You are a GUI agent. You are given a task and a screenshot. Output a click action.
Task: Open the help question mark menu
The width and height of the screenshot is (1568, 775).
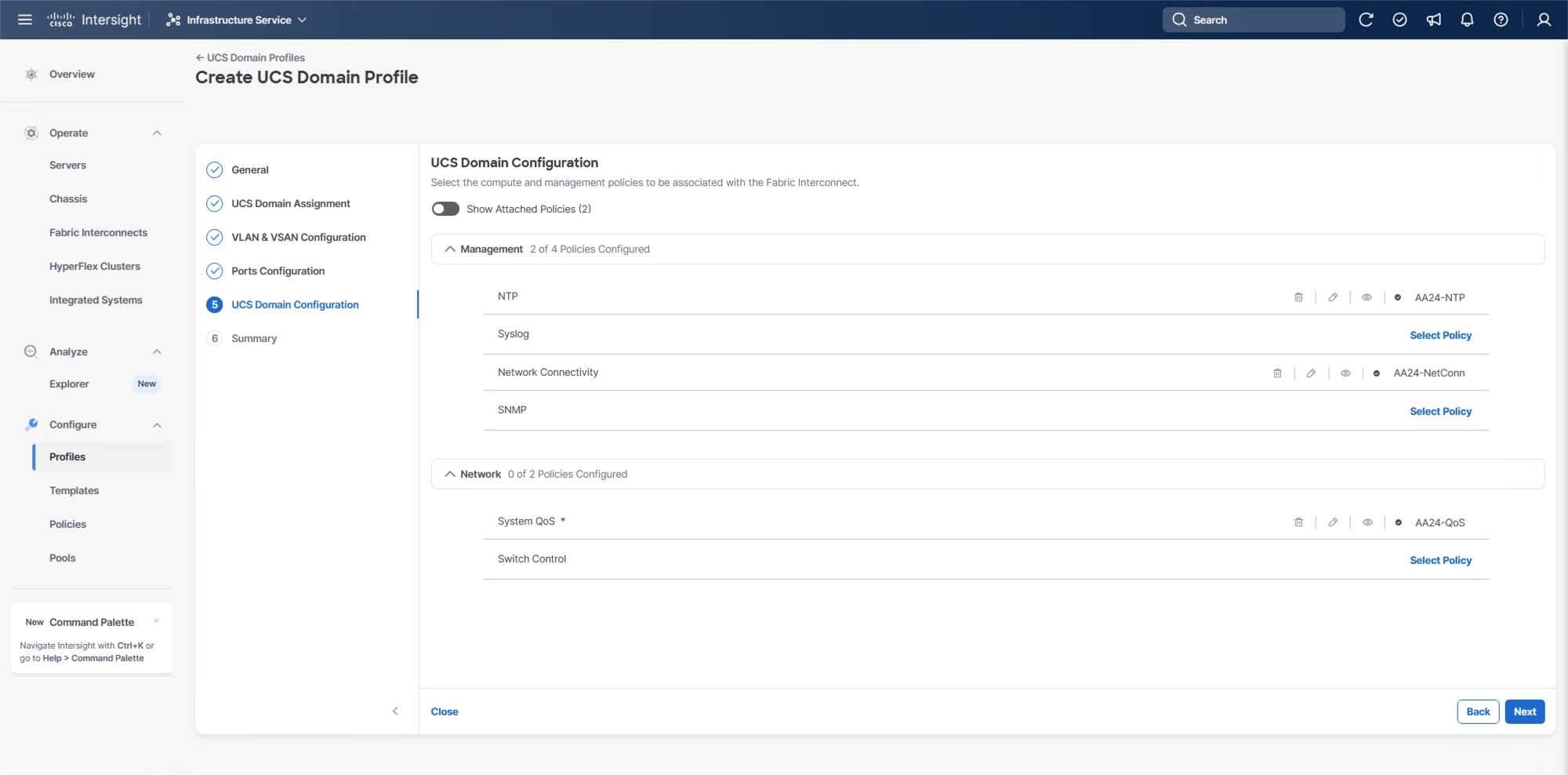coord(1501,20)
